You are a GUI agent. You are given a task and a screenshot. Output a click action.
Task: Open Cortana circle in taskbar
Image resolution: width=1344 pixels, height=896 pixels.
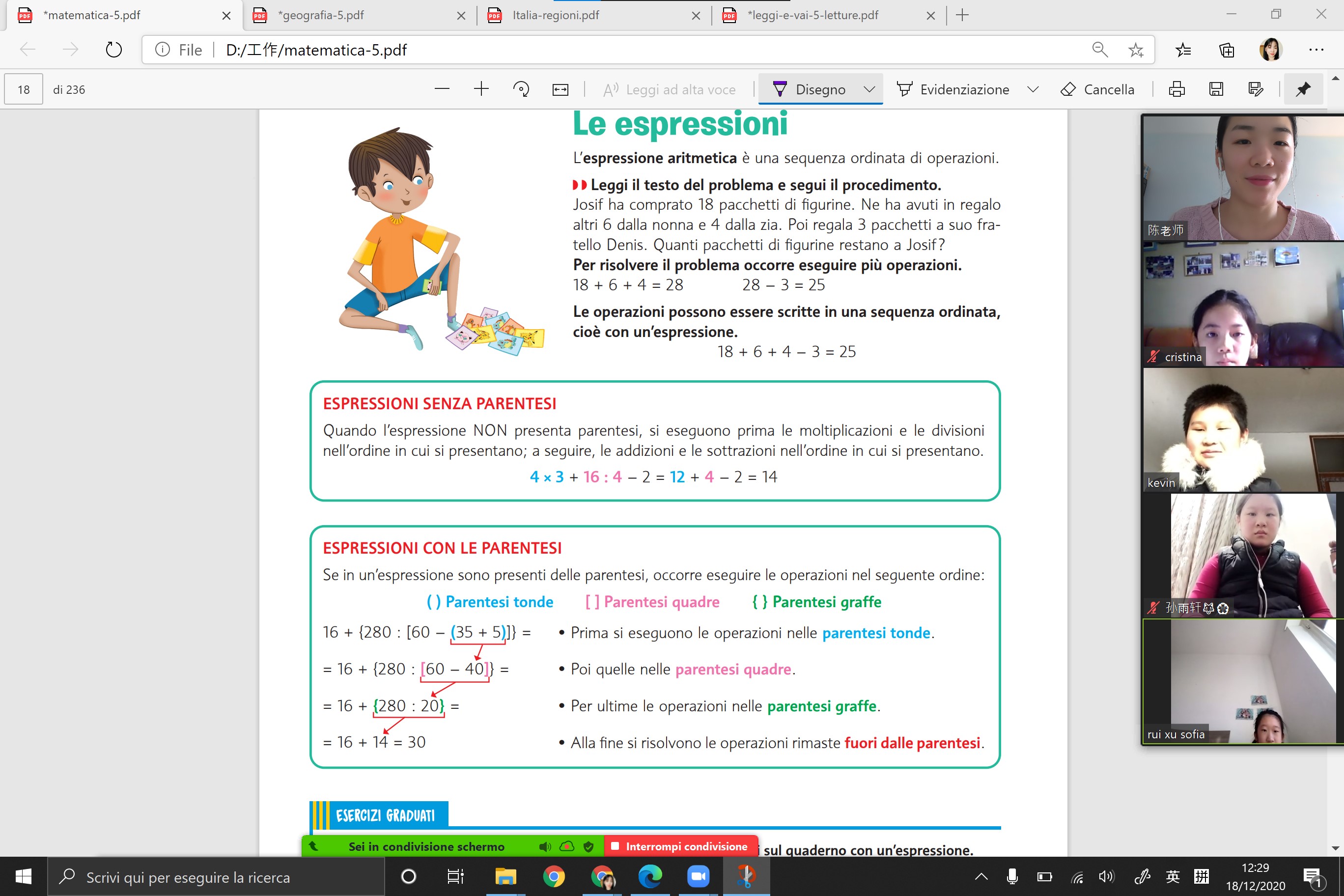[x=409, y=876]
